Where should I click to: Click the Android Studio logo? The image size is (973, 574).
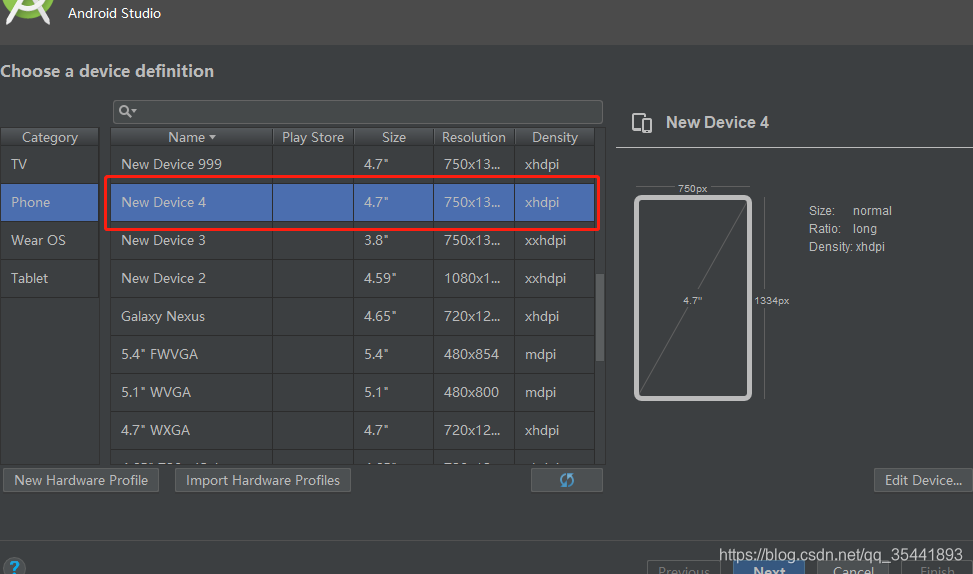28,11
